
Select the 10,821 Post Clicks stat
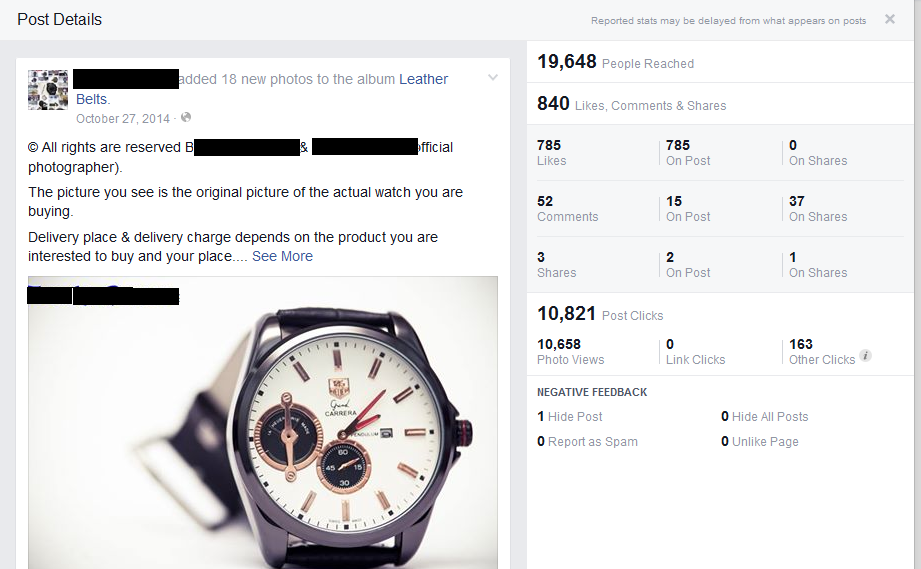point(600,314)
